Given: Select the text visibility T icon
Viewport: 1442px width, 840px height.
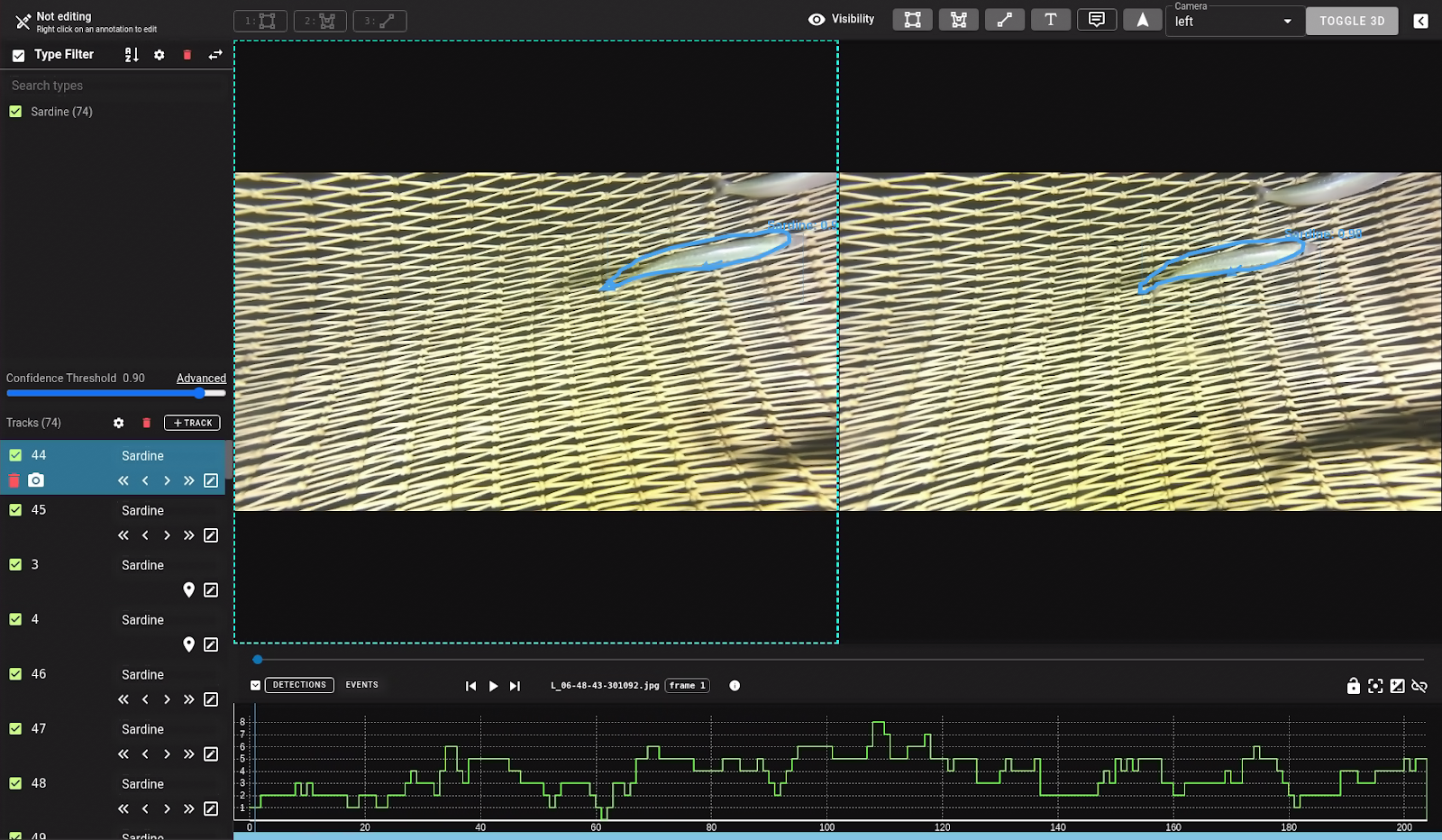Looking at the screenshot, I should click(1050, 20).
